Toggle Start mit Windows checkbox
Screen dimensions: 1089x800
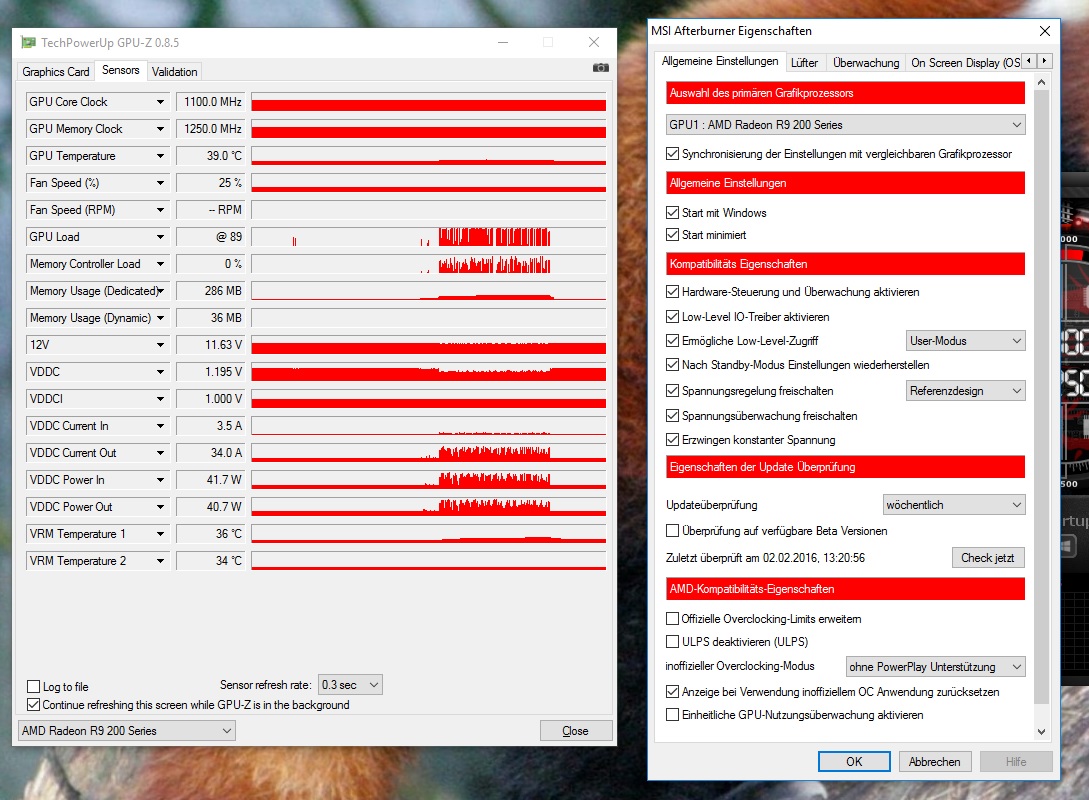click(672, 212)
